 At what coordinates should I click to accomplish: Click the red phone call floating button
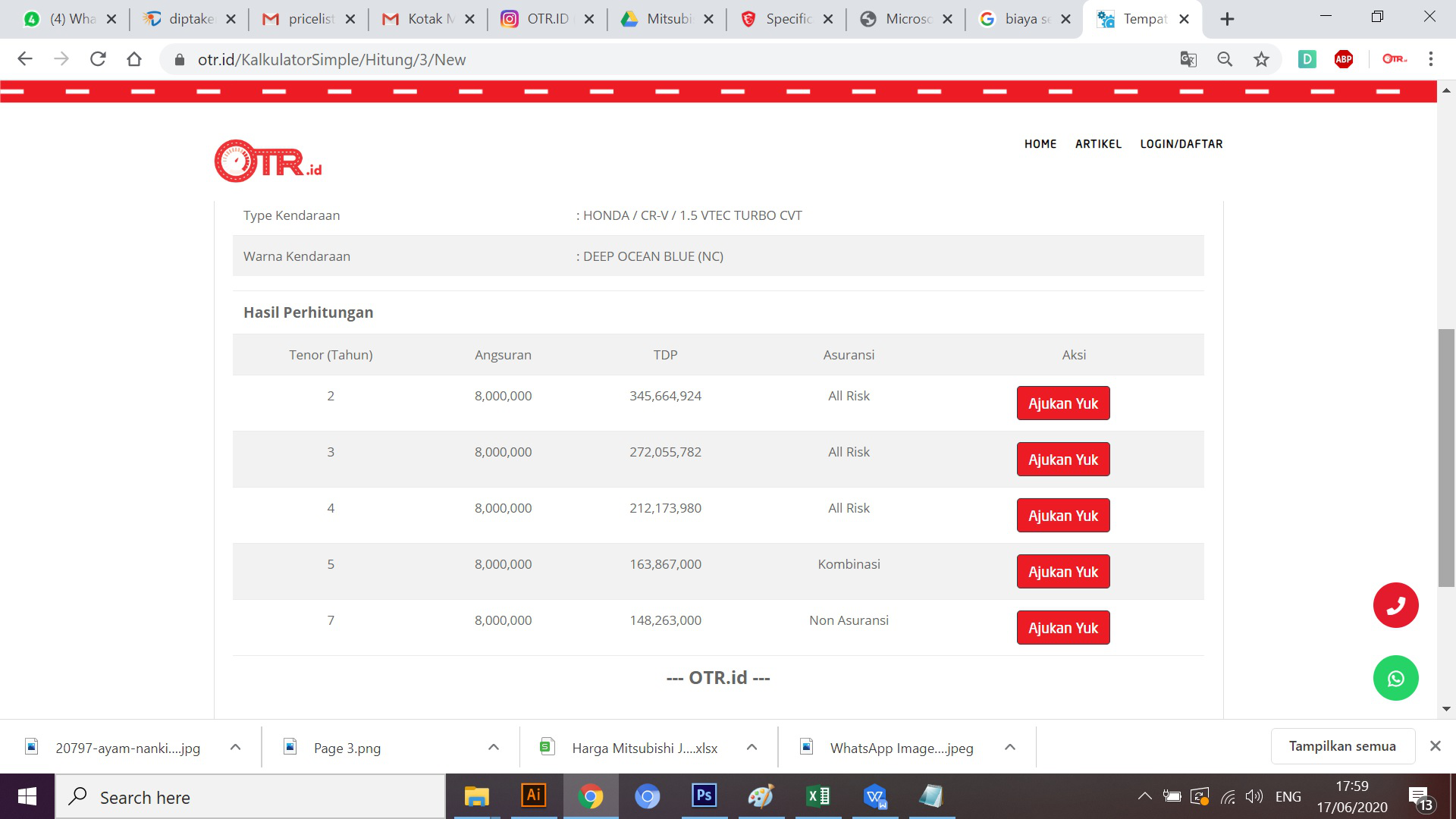[1395, 605]
